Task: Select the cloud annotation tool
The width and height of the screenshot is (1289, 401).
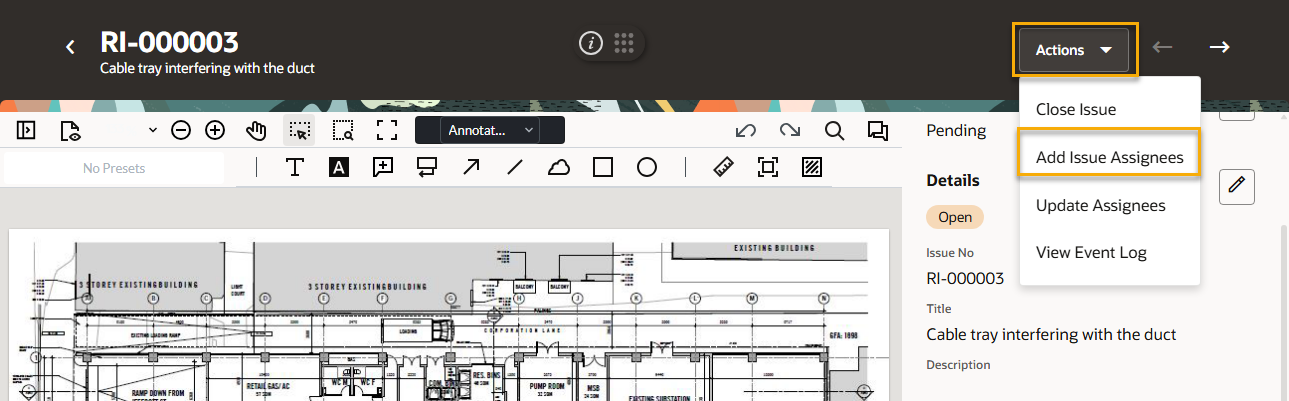Action: tap(559, 168)
